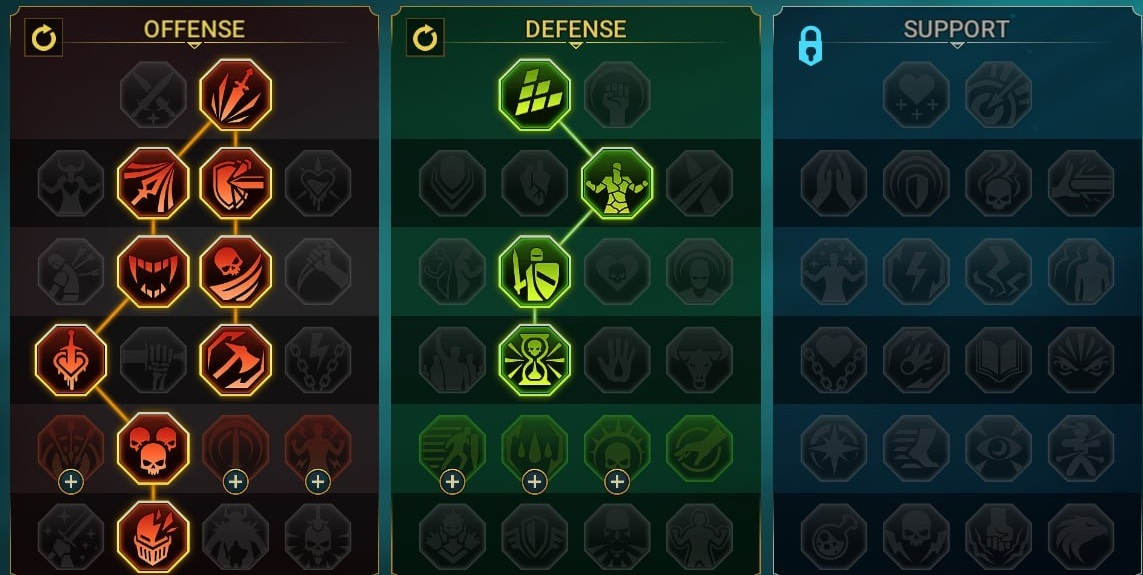Add the muscular figure Offense mastery plus

tap(318, 482)
